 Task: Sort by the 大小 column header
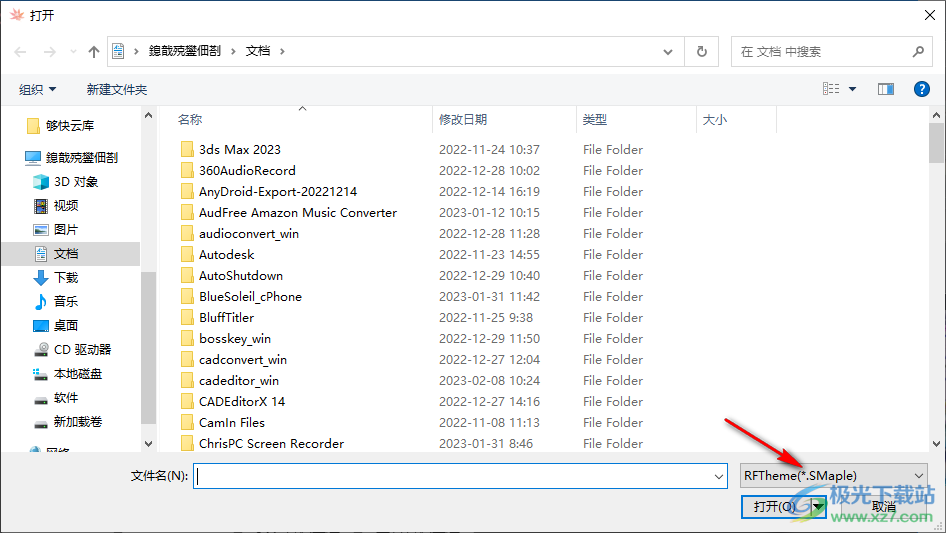point(715,120)
